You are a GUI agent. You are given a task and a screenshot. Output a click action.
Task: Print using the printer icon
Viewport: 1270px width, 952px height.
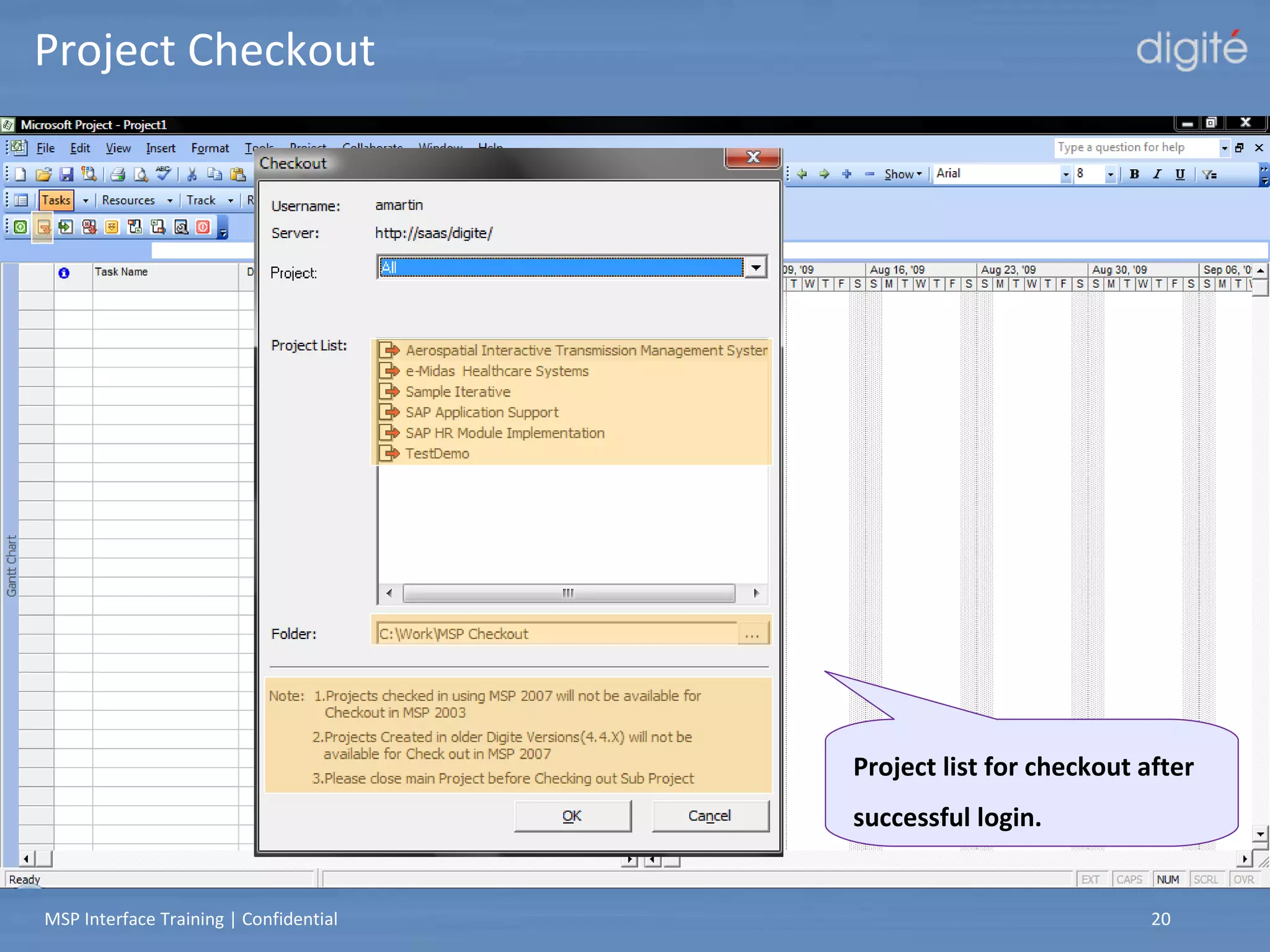(x=118, y=174)
